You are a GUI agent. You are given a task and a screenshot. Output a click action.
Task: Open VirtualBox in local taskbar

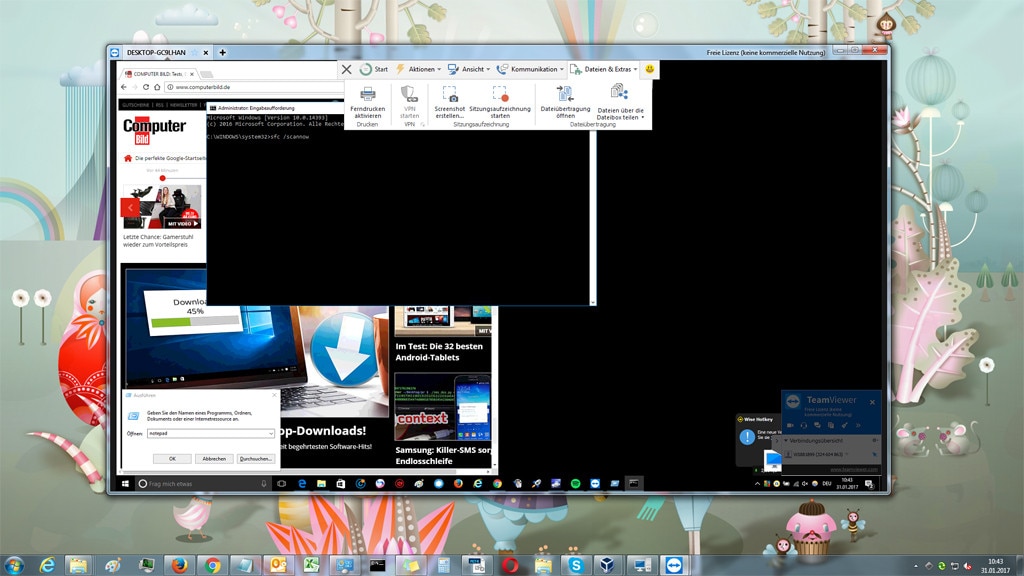(x=608, y=565)
